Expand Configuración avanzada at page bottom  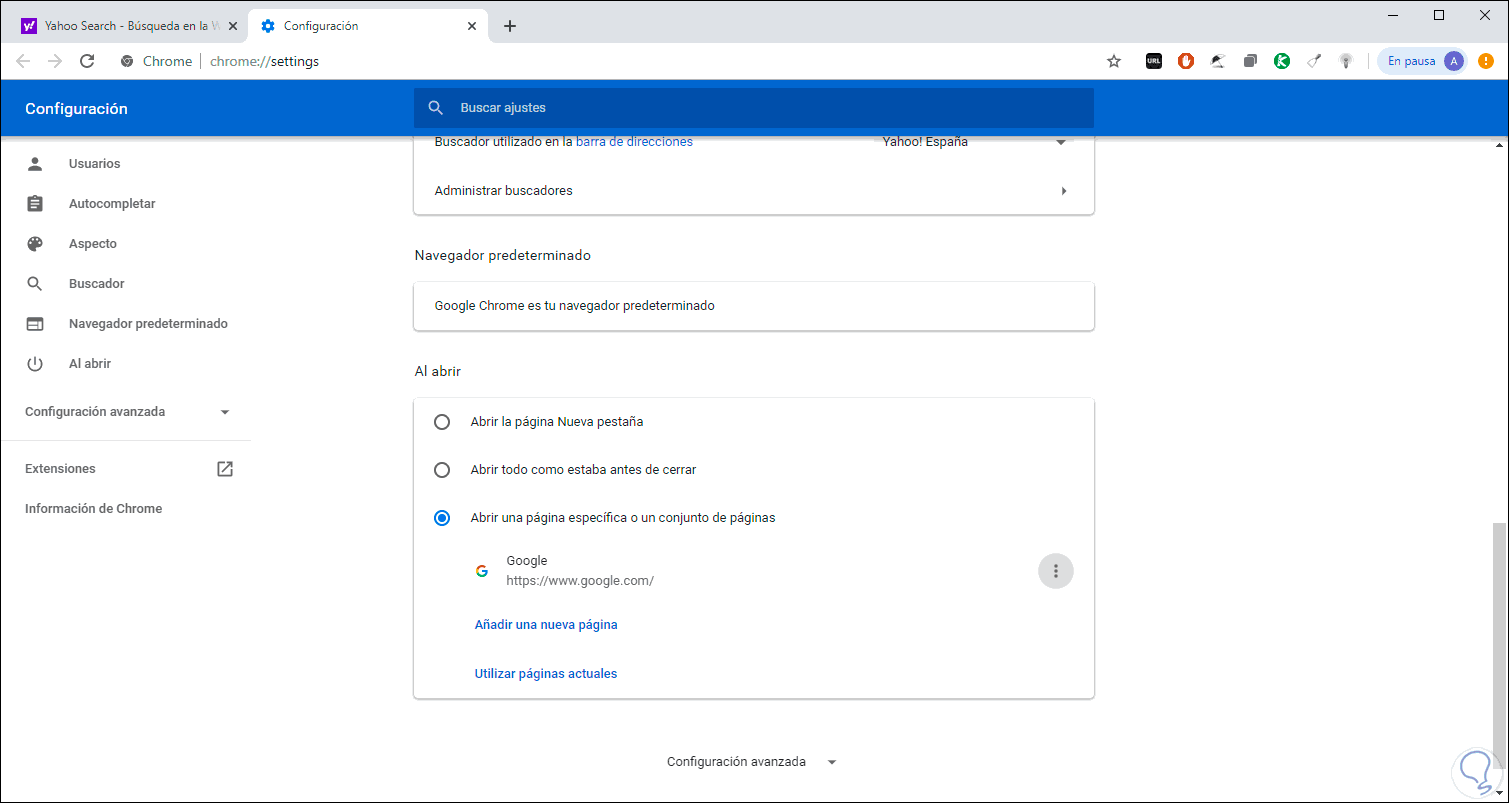(x=751, y=762)
